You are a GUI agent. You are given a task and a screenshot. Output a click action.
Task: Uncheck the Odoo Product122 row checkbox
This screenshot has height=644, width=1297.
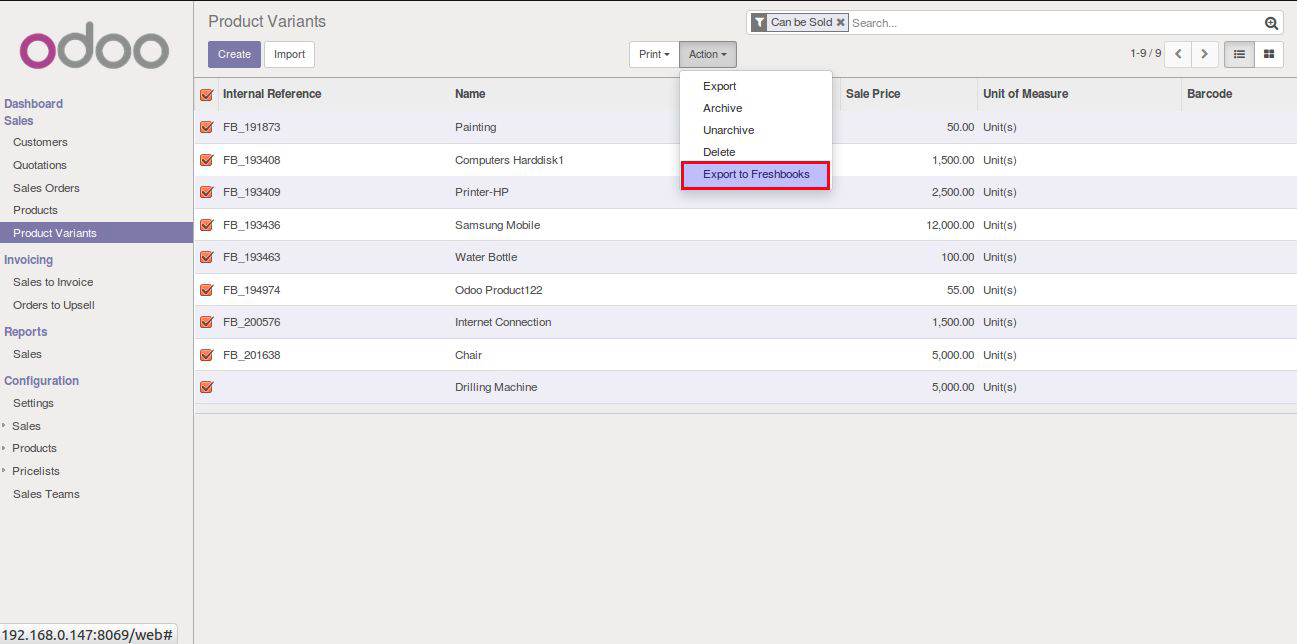tap(206, 290)
